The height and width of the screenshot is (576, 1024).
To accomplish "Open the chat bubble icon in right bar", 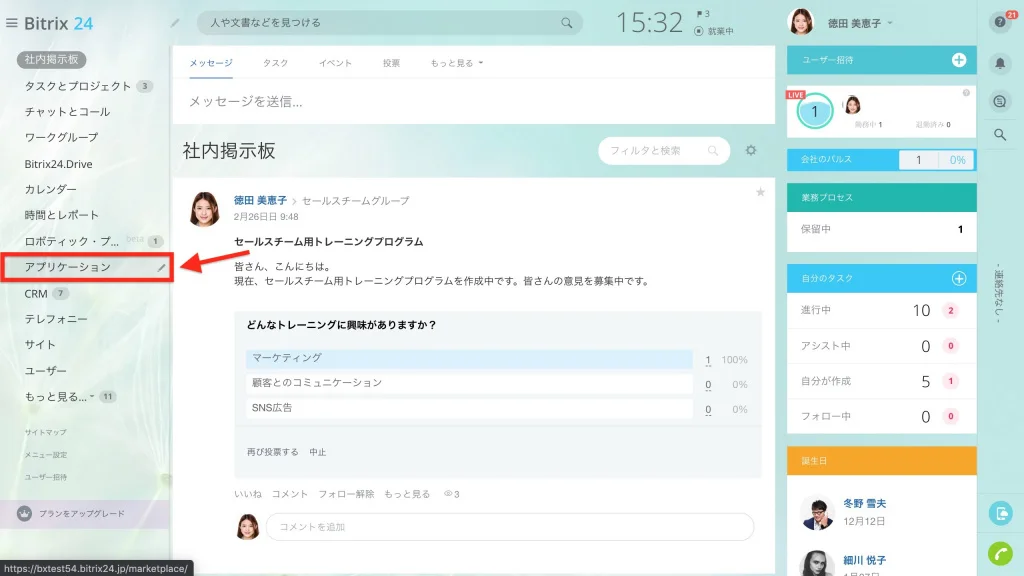I will [1000, 101].
